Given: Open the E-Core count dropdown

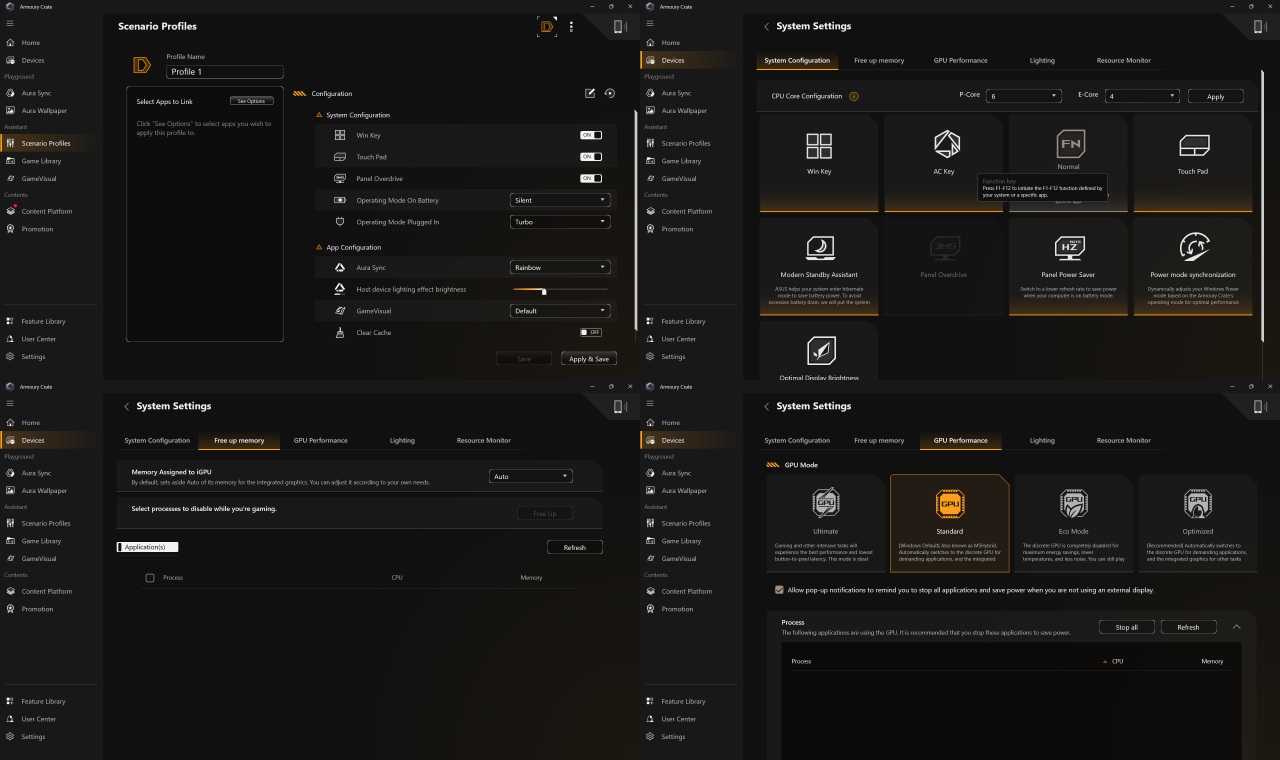Looking at the screenshot, I should point(1142,96).
